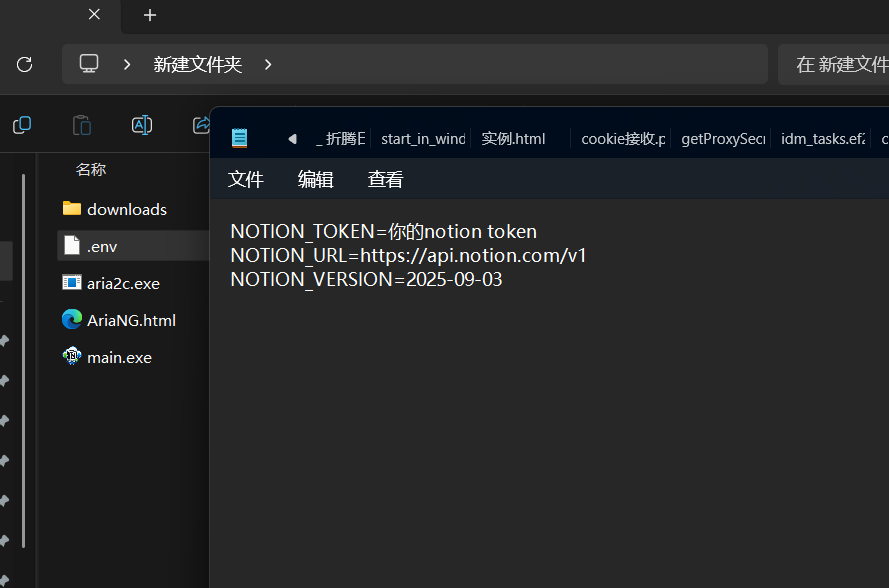Select the AriaNG.html Edge file icon
Viewport: 889px width, 588px height.
pyautogui.click(x=71, y=320)
